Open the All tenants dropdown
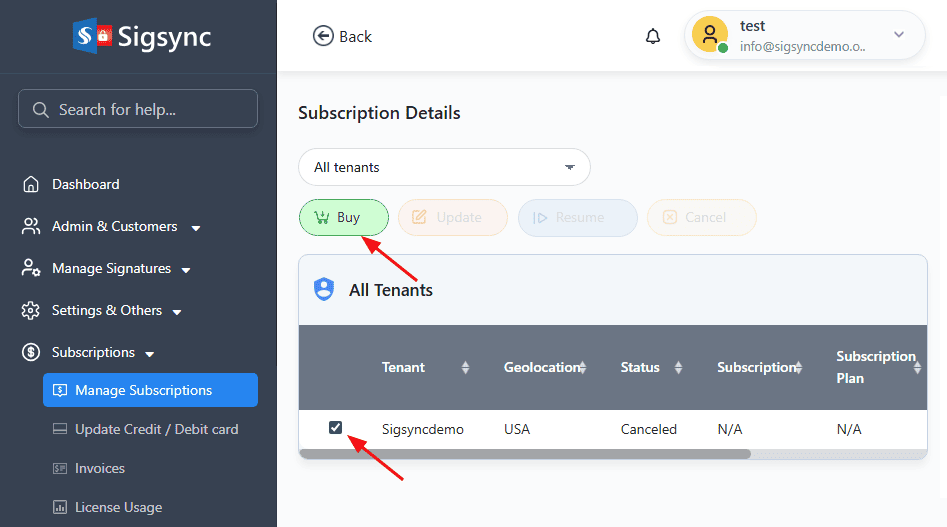Screen dimensions: 947x527 point(444,167)
